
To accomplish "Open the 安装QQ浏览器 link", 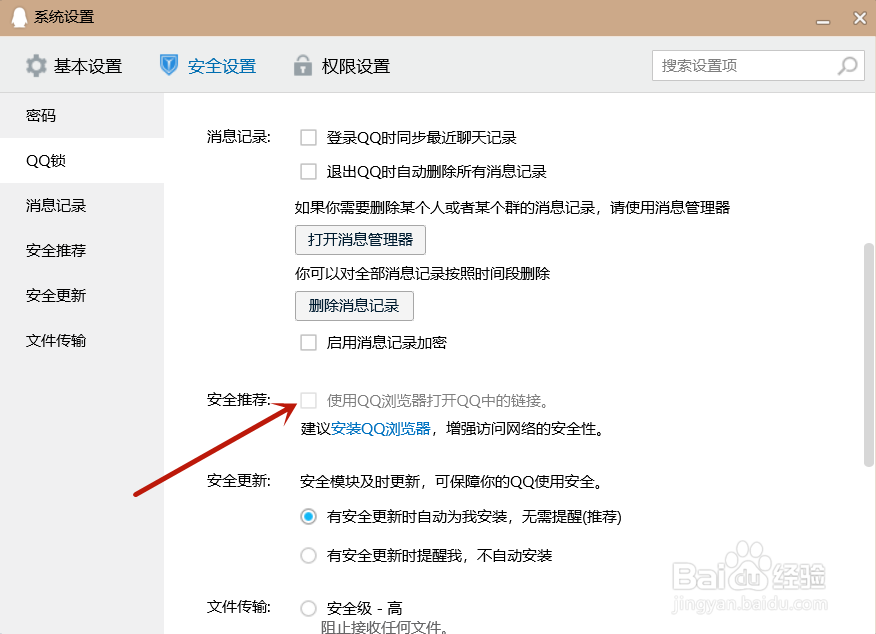I will [x=381, y=429].
